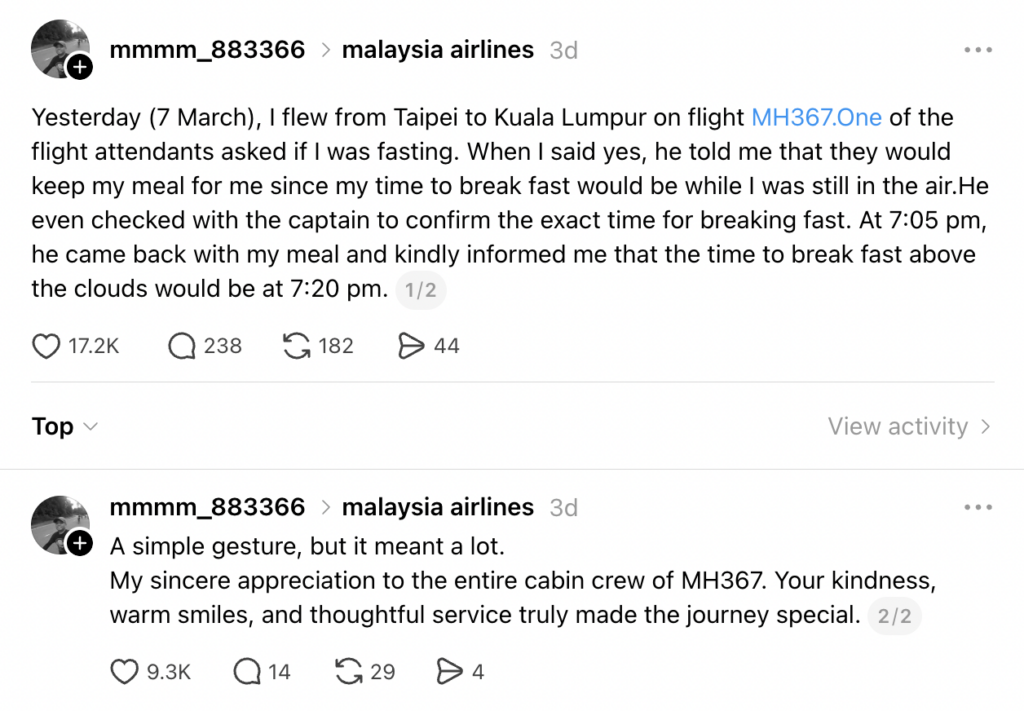1024x711 pixels.
Task: Click the 2/2 thread indicator badge
Action: [x=894, y=616]
